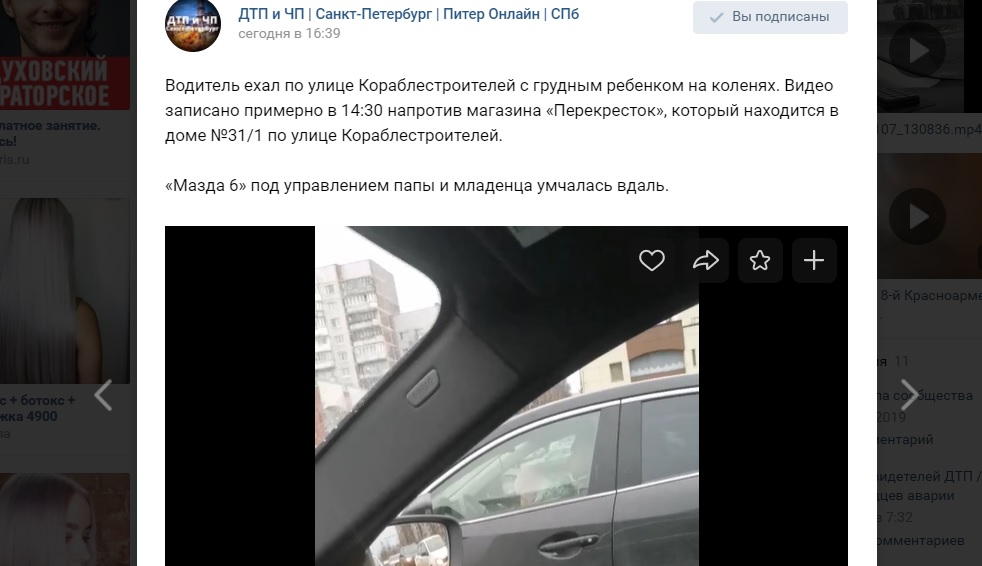
Task: Open the бесплатное занятие ad caption
Action: click(50, 133)
